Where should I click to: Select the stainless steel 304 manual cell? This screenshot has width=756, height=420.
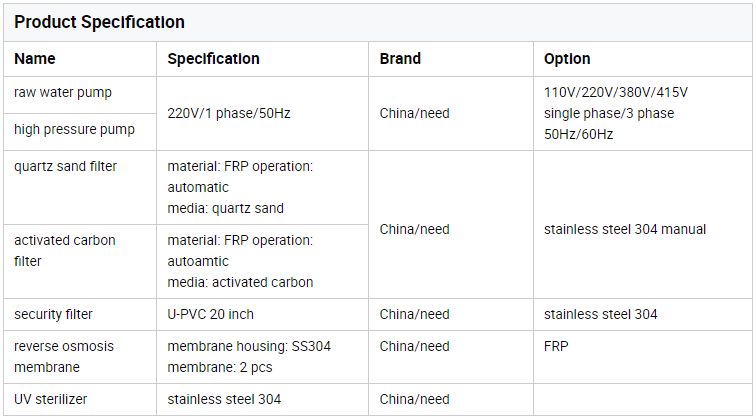click(625, 229)
